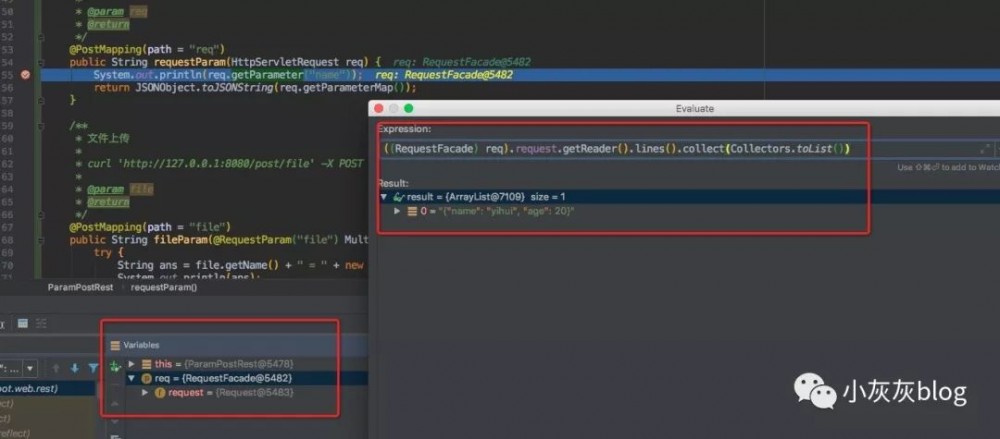This screenshot has height=439, width=1000.
Task: Click the filter frames funnel icon
Action: (93, 368)
